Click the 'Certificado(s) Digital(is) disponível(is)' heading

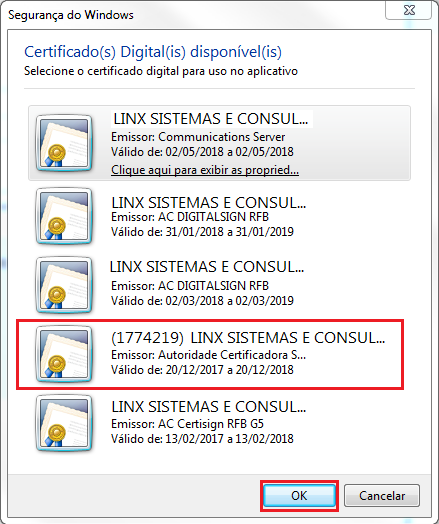pyautogui.click(x=153, y=52)
